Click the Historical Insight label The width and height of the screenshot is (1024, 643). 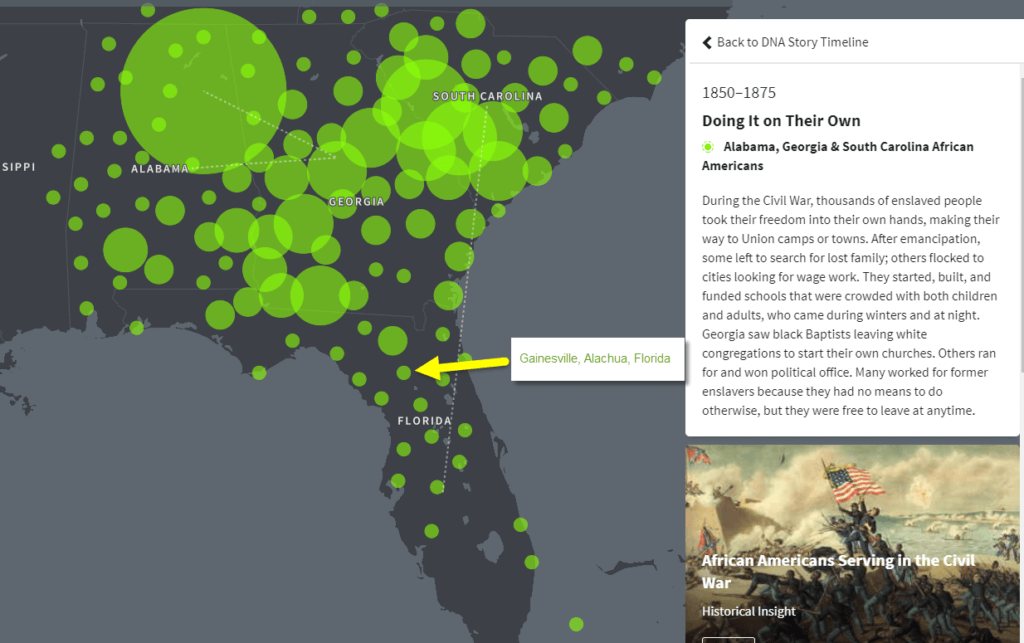(749, 611)
